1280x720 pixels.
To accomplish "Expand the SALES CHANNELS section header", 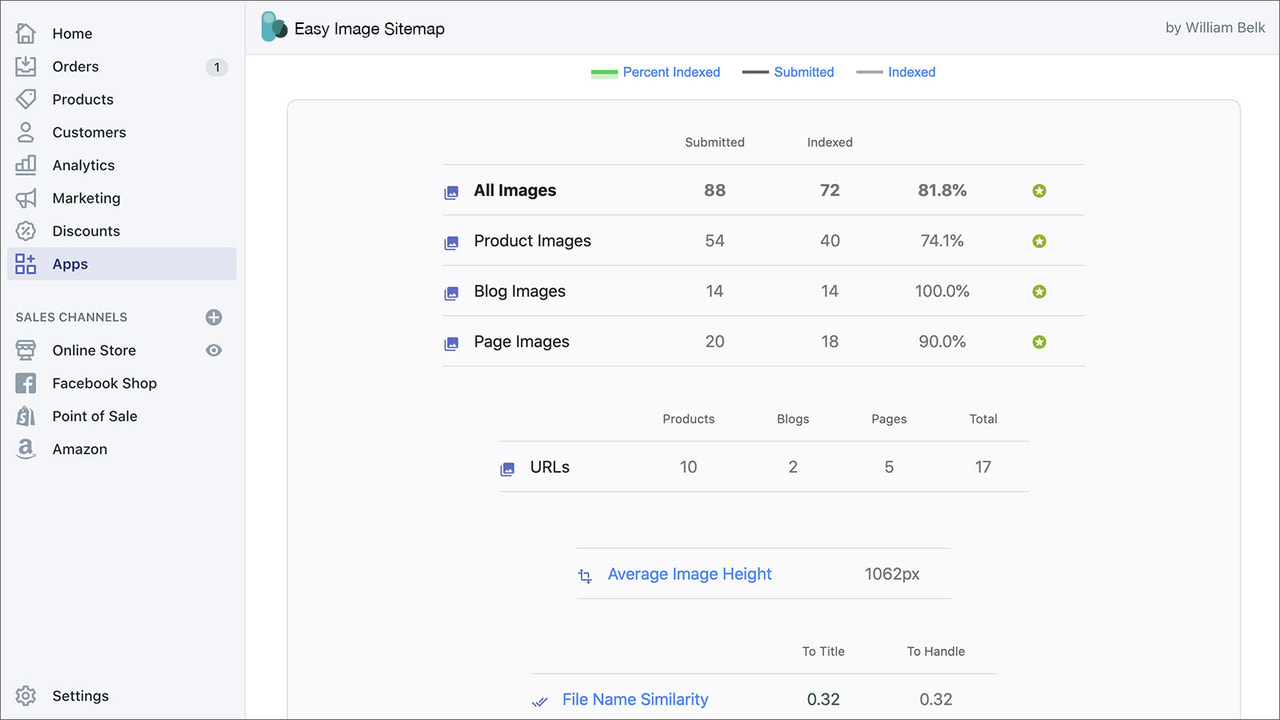I will coord(70,317).
